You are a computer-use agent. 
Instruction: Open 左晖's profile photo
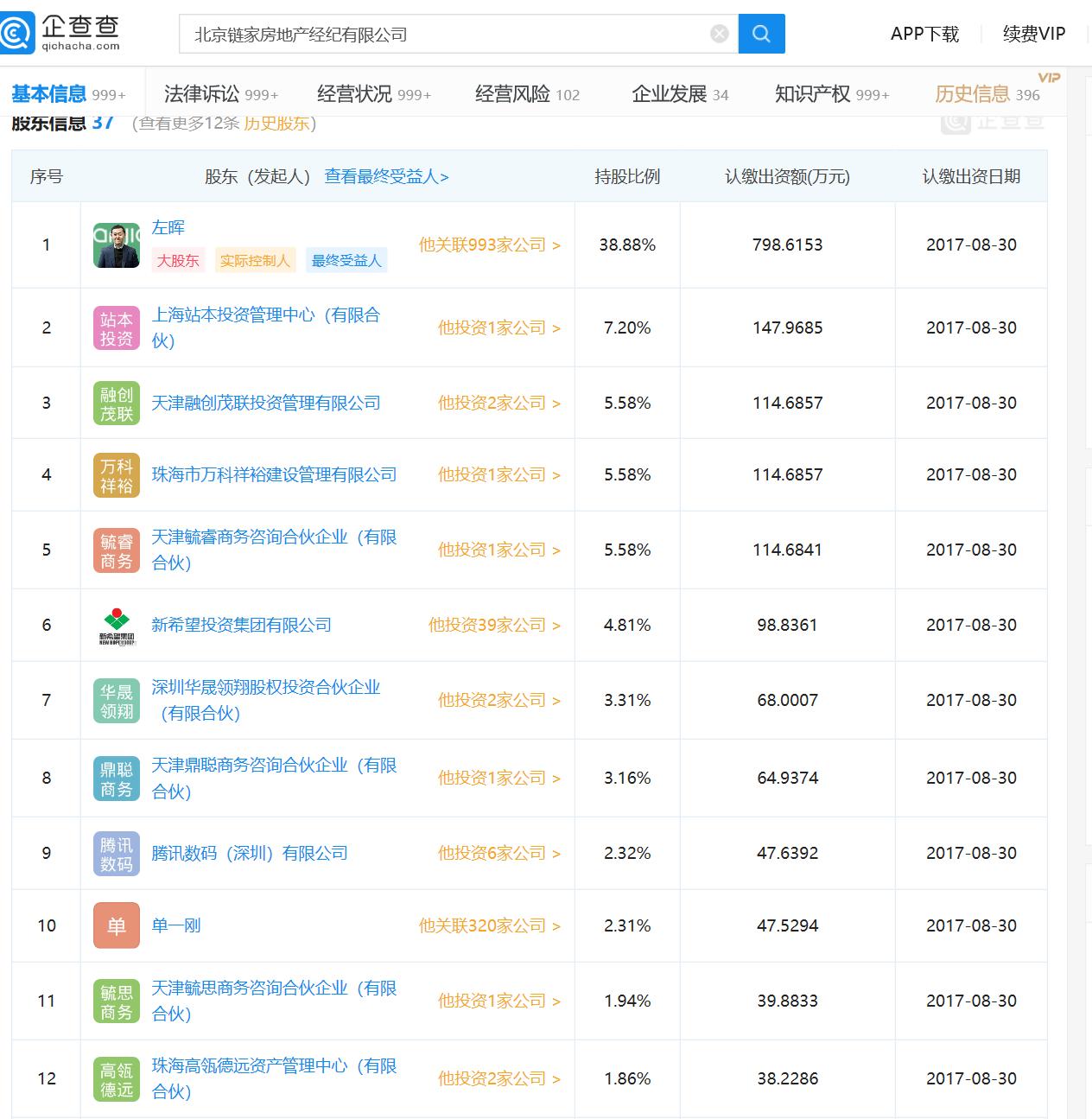click(x=117, y=245)
